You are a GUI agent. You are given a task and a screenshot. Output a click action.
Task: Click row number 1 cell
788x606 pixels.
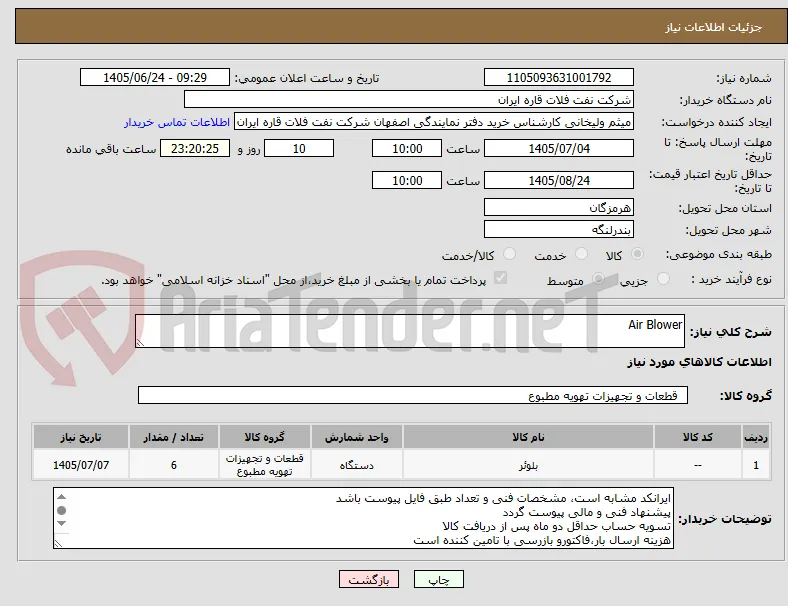pyautogui.click(x=756, y=465)
